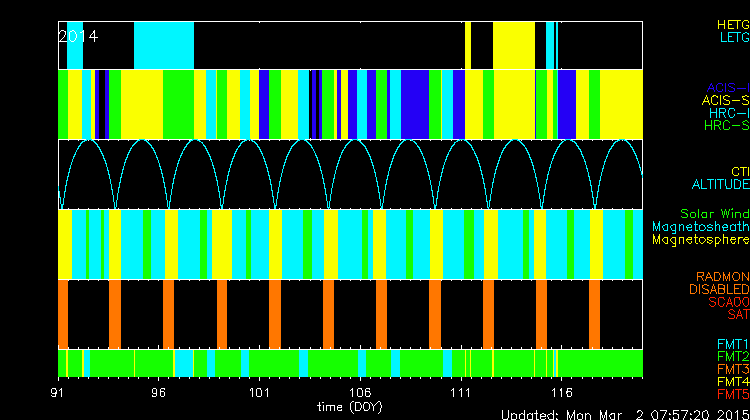This screenshot has height=420, width=750.
Task: Click the ACIS-S legend entry
Action: [x=725, y=100]
